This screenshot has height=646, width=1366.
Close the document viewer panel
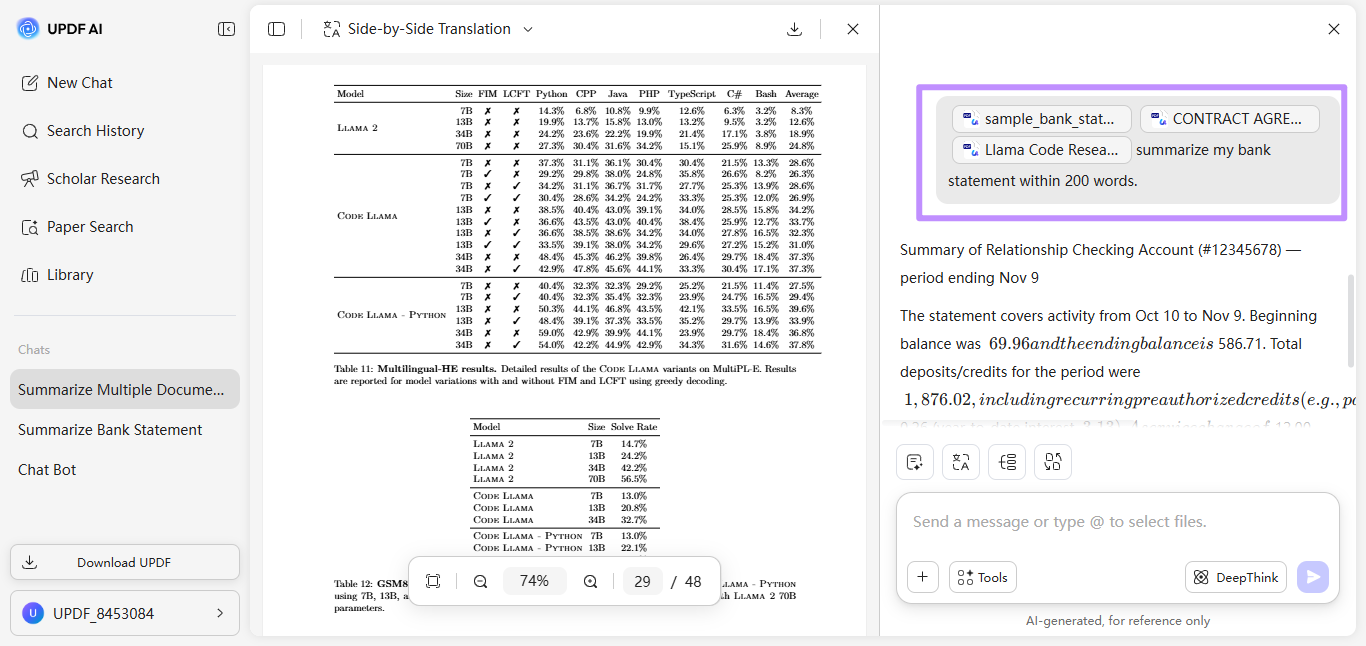pyautogui.click(x=853, y=29)
